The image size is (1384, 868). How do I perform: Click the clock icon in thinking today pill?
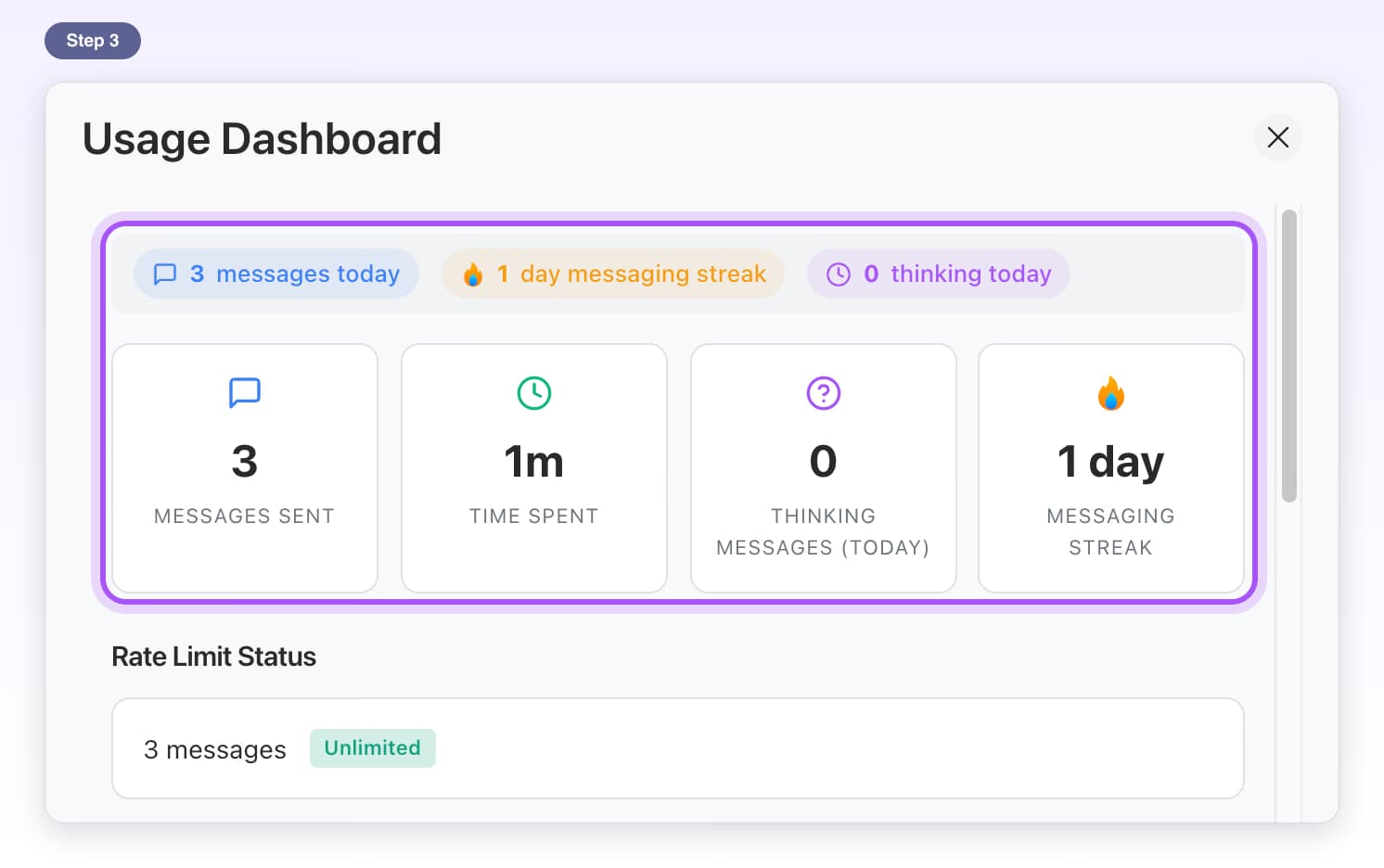pos(839,274)
